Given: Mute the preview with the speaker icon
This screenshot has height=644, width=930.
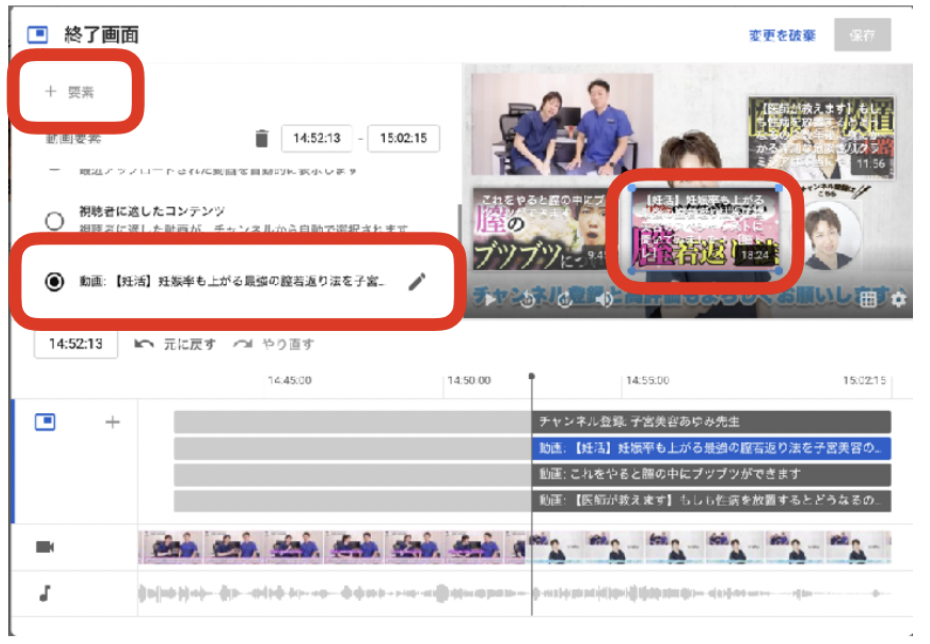Looking at the screenshot, I should [606, 300].
